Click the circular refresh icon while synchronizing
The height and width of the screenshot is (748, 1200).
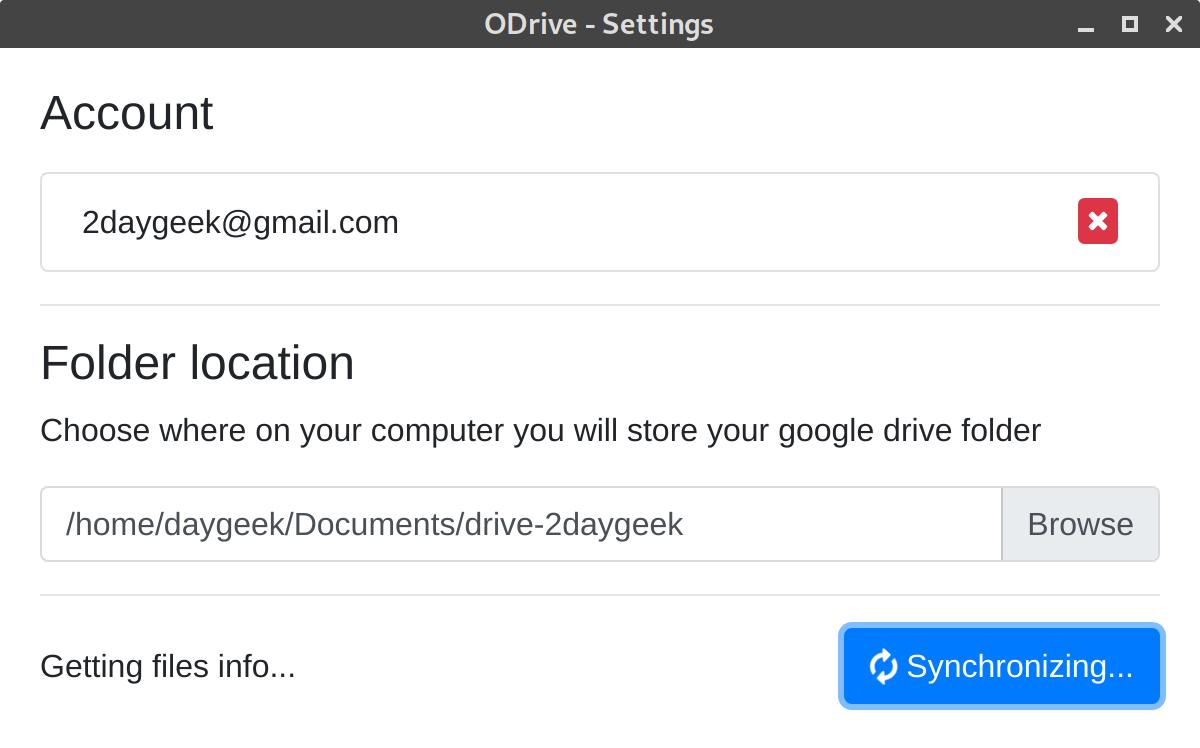[x=884, y=666]
